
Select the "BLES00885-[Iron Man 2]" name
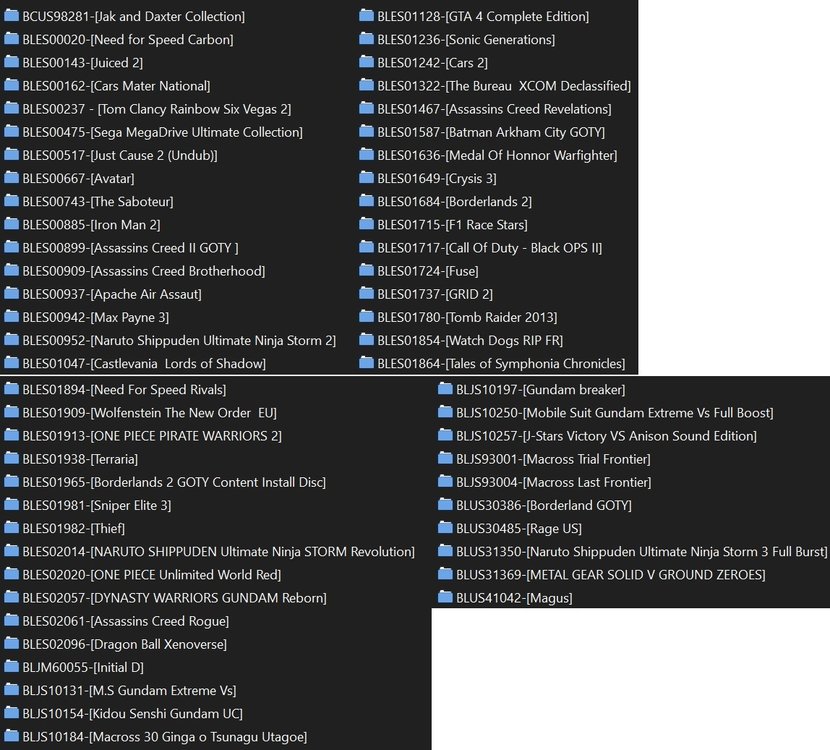[91, 225]
